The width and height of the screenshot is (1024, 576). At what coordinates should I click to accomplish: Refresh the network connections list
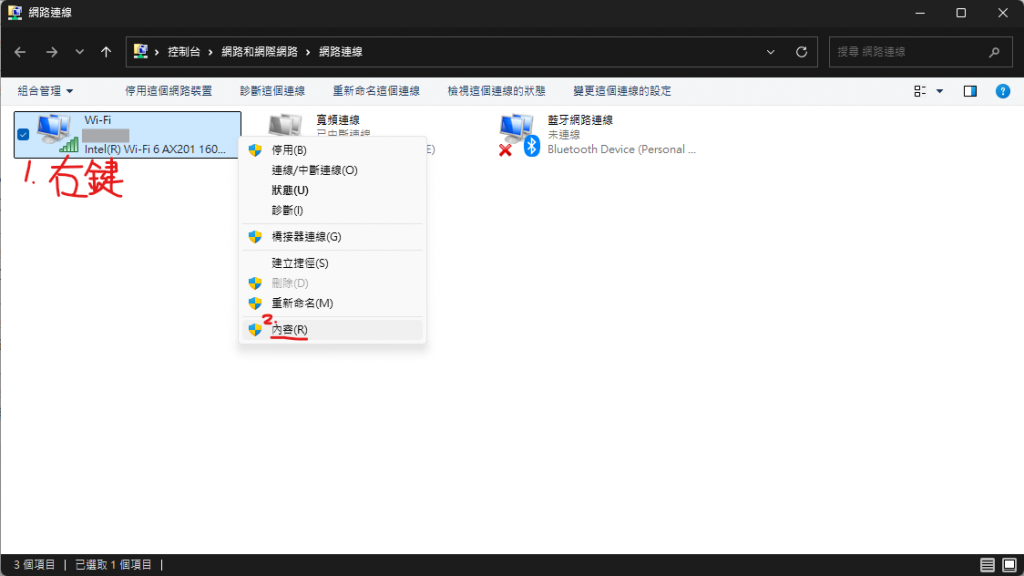click(x=801, y=52)
